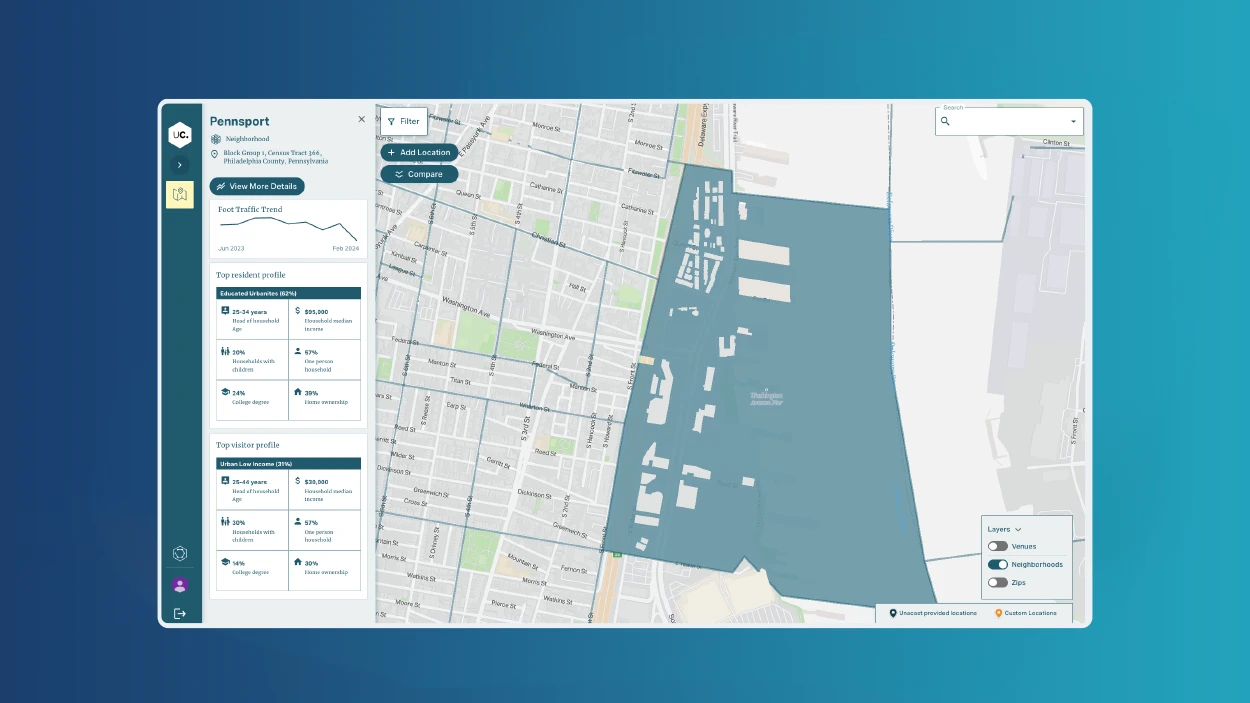Click the orange Custom Locations pin icon
This screenshot has height=703, width=1250.
pyautogui.click(x=1000, y=613)
